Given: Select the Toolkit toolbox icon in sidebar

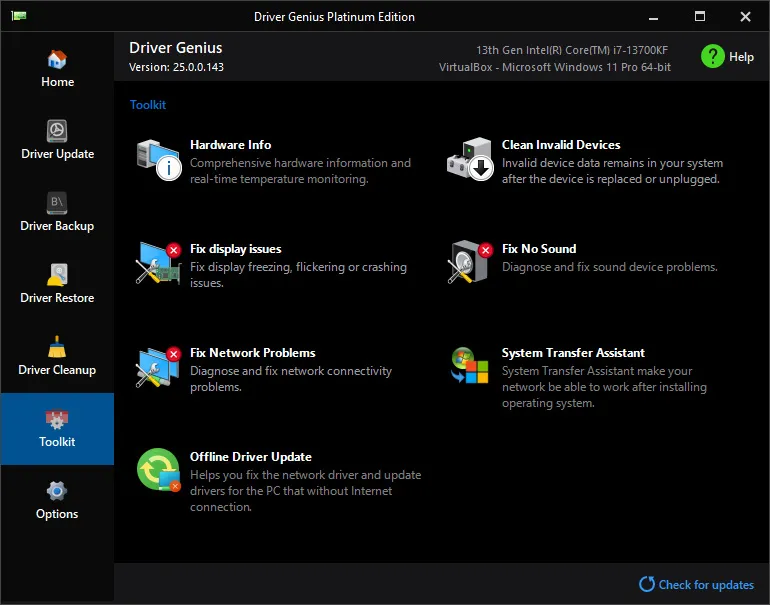Looking at the screenshot, I should (x=57, y=419).
